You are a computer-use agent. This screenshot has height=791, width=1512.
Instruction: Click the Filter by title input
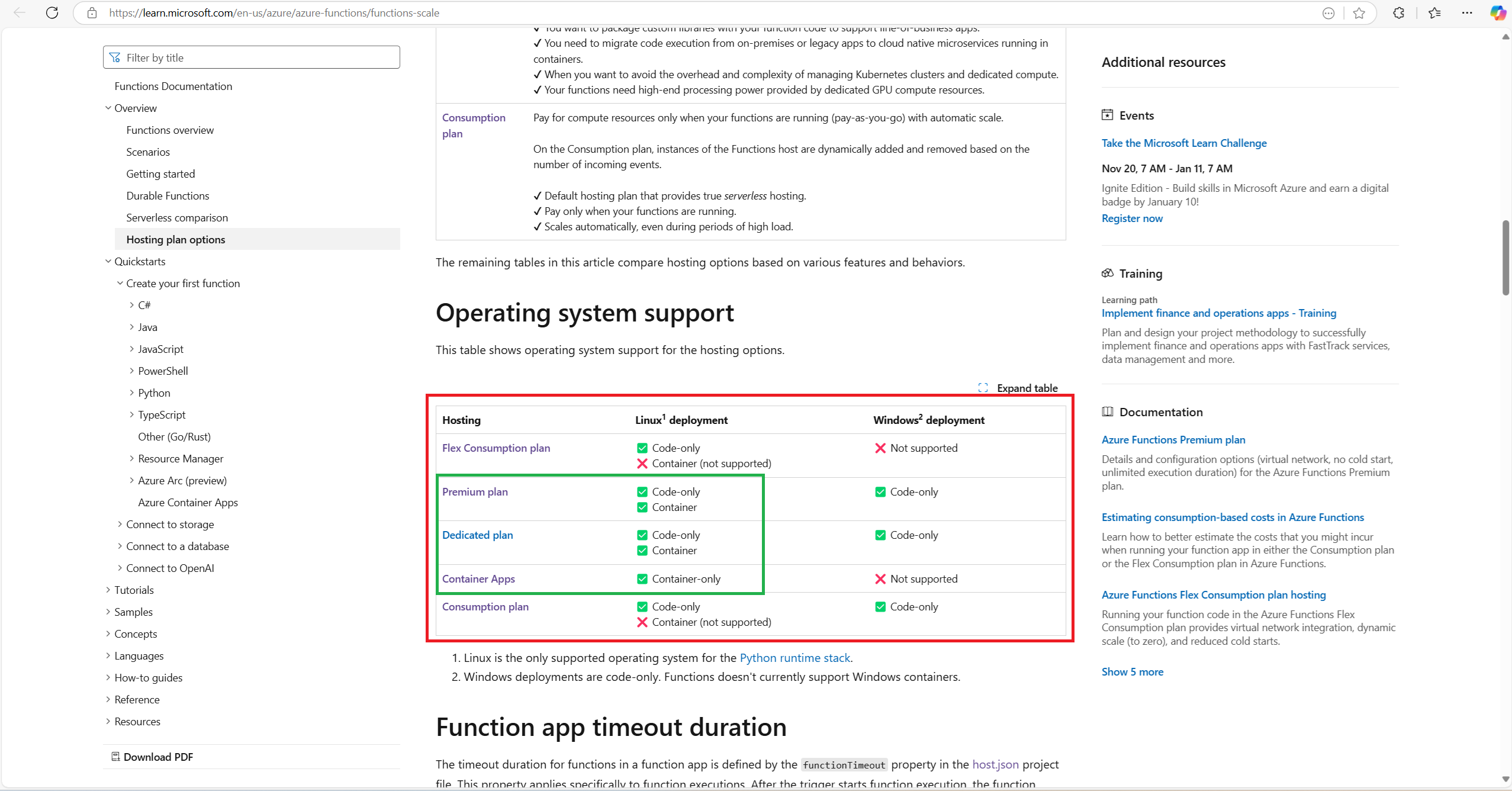[x=252, y=57]
